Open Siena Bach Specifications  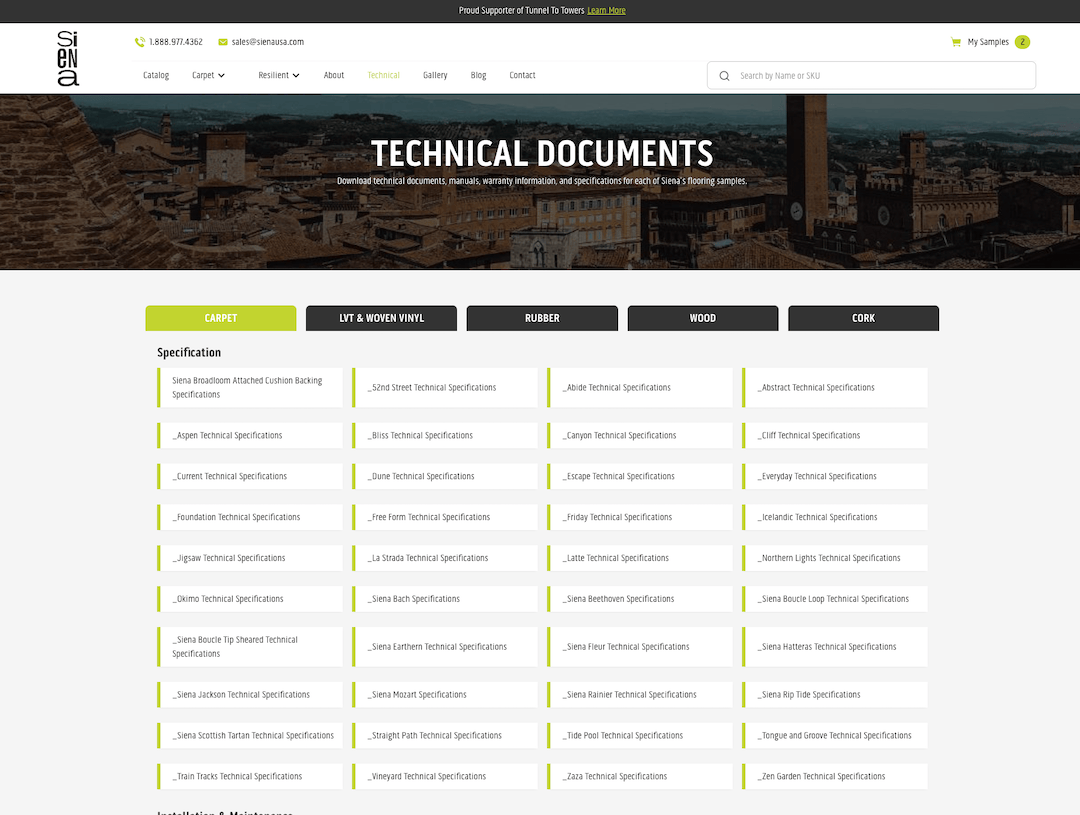pyautogui.click(x=445, y=599)
